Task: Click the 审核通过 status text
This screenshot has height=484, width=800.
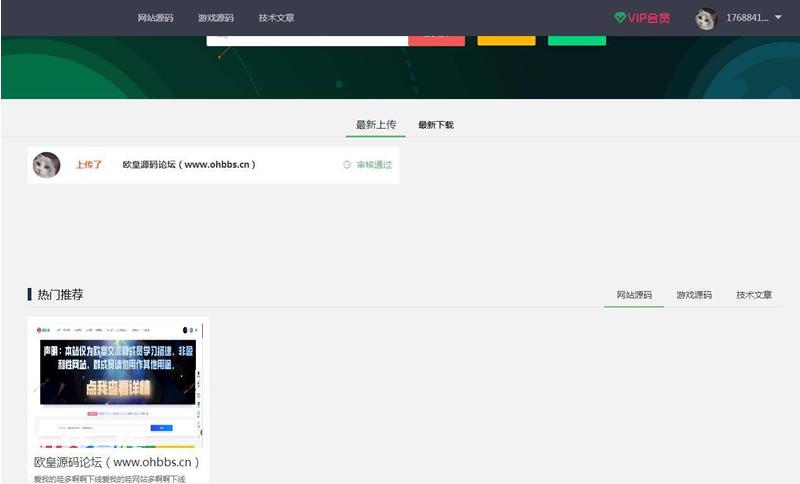Action: (x=374, y=165)
